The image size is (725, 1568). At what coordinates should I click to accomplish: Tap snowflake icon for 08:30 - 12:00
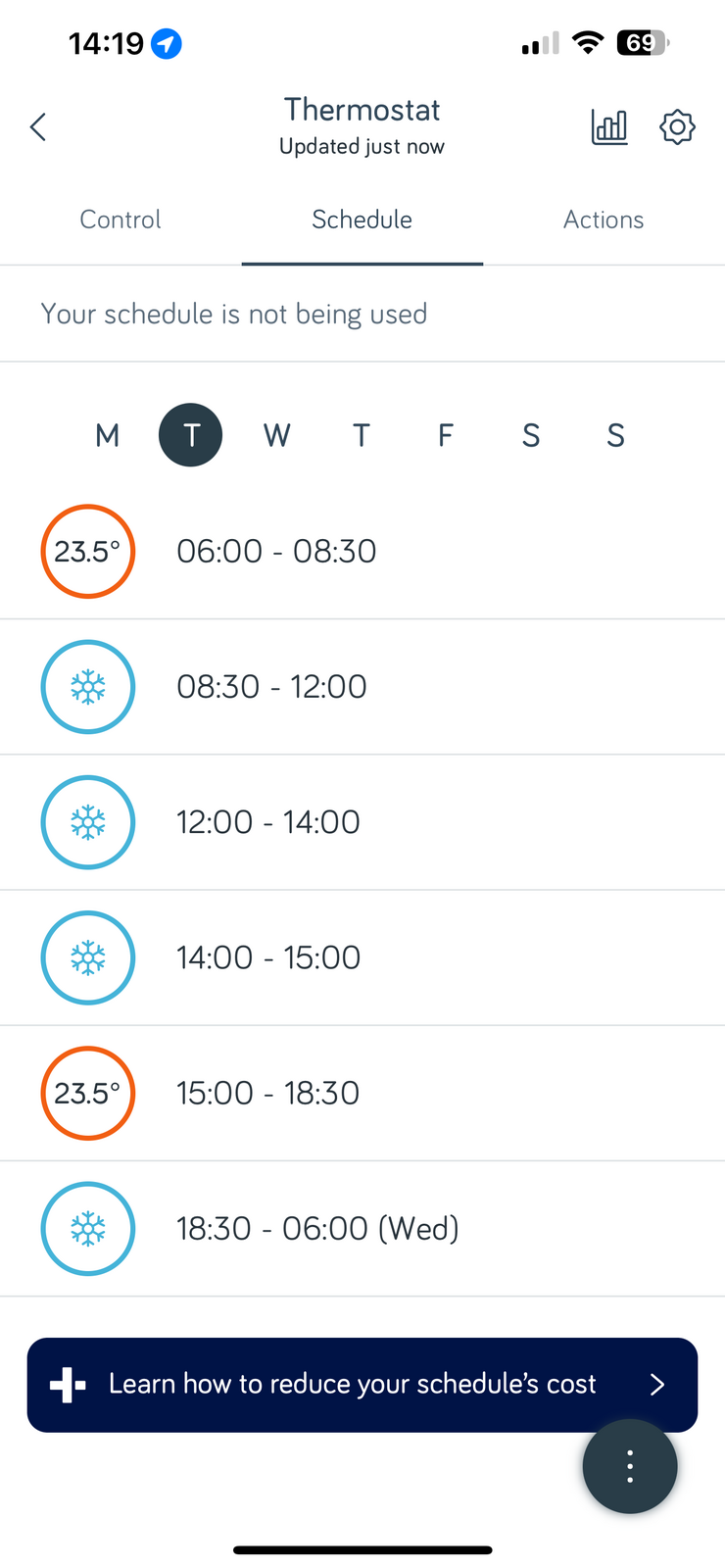[88, 687]
